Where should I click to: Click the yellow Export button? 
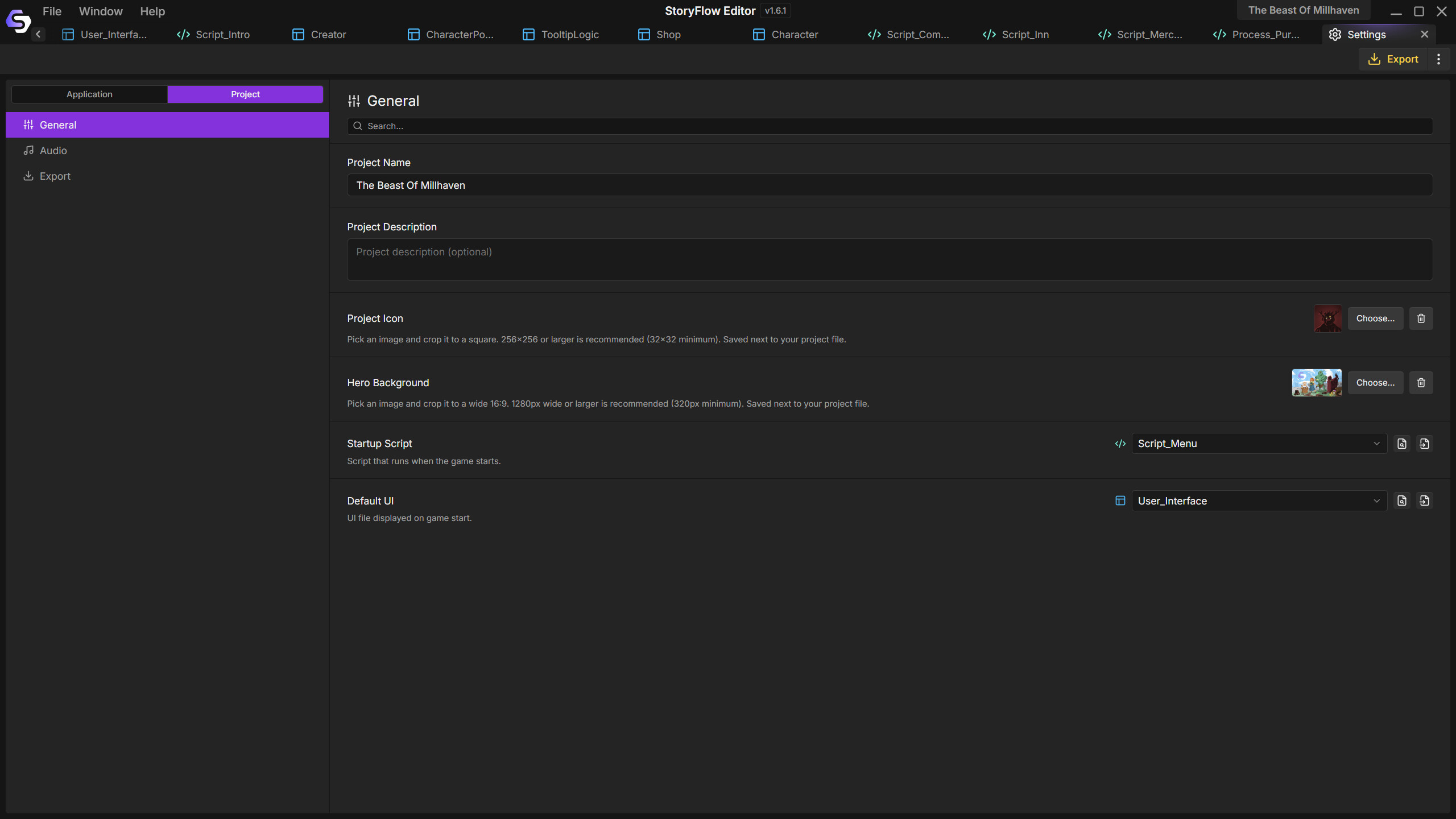point(1393,59)
